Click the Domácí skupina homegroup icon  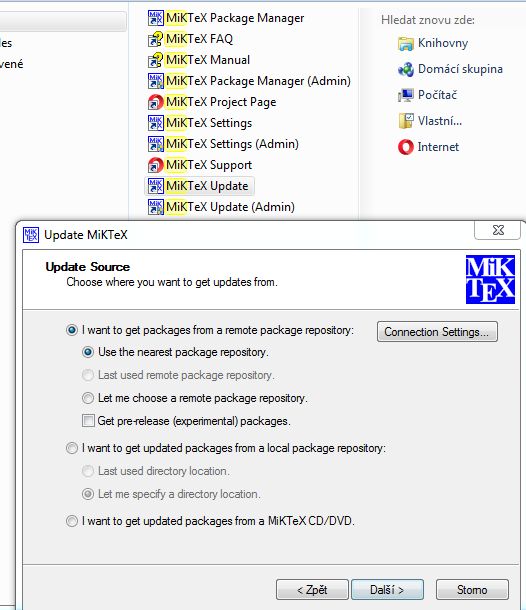[405, 70]
